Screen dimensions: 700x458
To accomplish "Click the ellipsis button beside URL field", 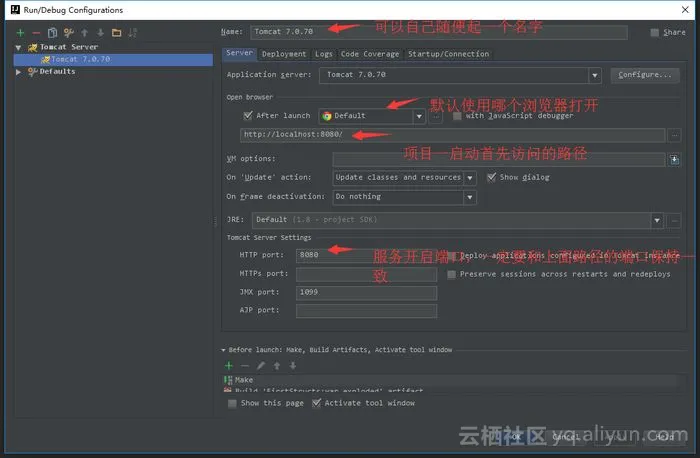I will (x=674, y=135).
